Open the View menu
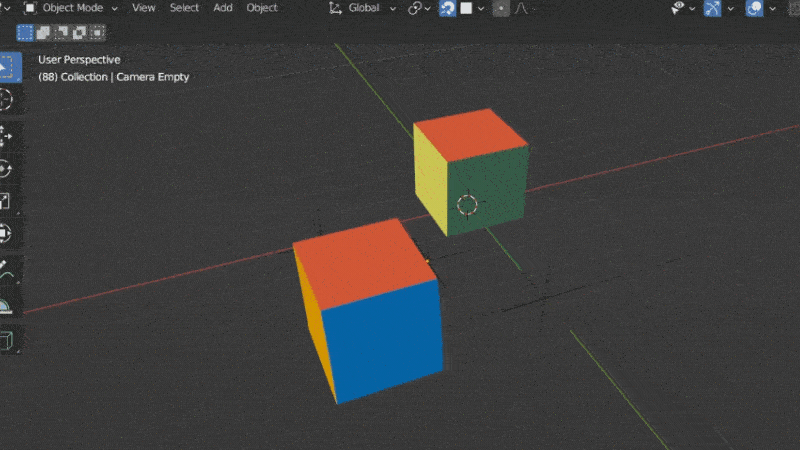The width and height of the screenshot is (800, 450). (144, 8)
